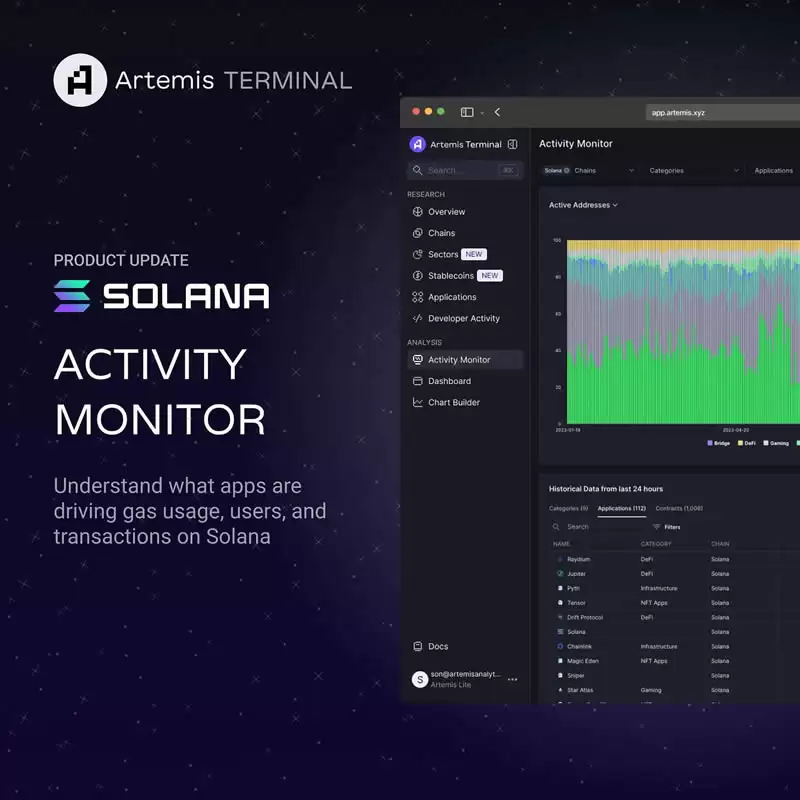This screenshot has height=800, width=800.
Task: Open Docs from the sidebar
Action: click(x=438, y=646)
